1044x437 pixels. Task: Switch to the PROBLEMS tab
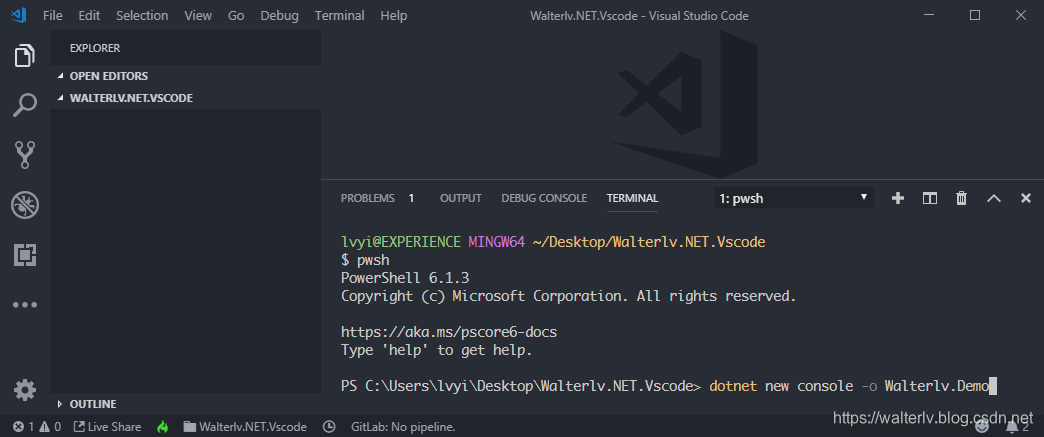tap(368, 198)
